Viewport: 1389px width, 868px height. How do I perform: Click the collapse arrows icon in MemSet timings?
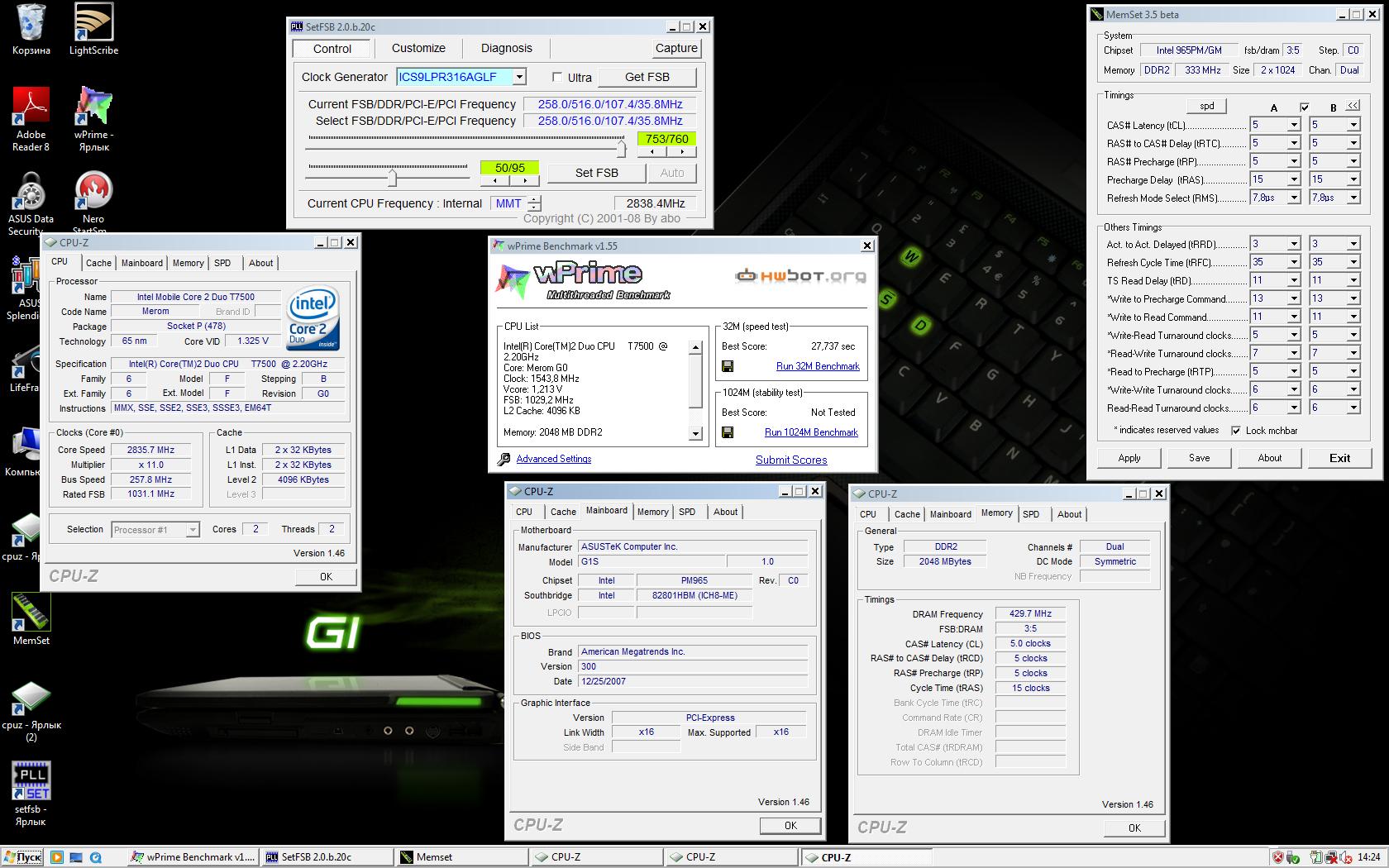click(x=1353, y=106)
